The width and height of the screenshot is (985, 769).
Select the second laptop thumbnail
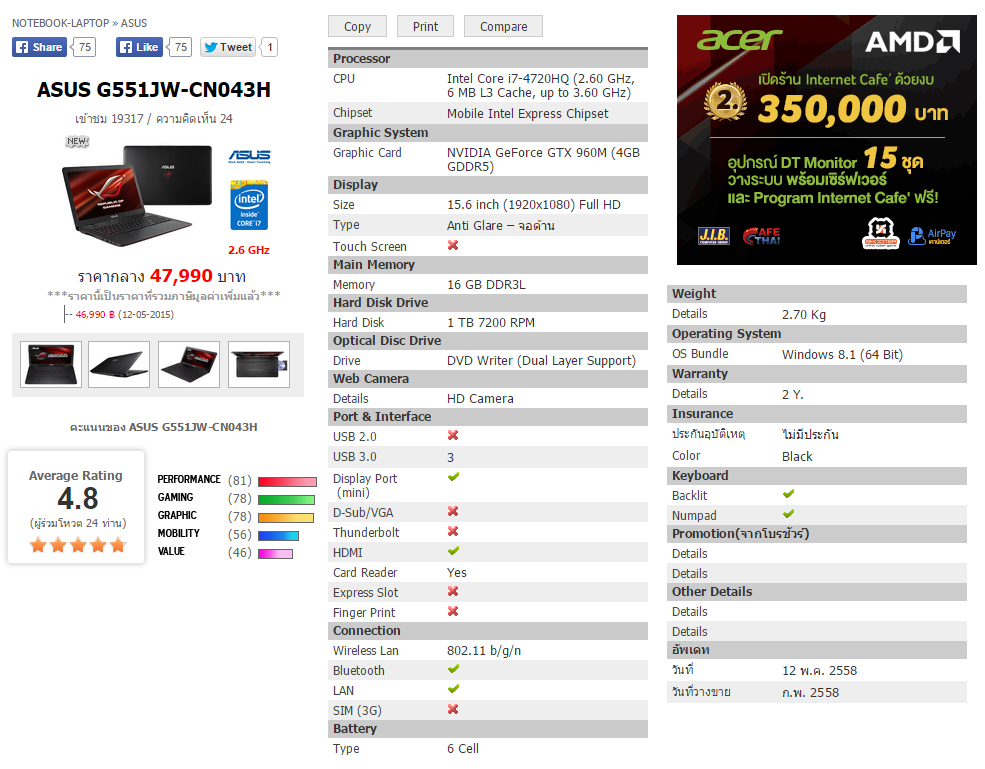tap(119, 364)
